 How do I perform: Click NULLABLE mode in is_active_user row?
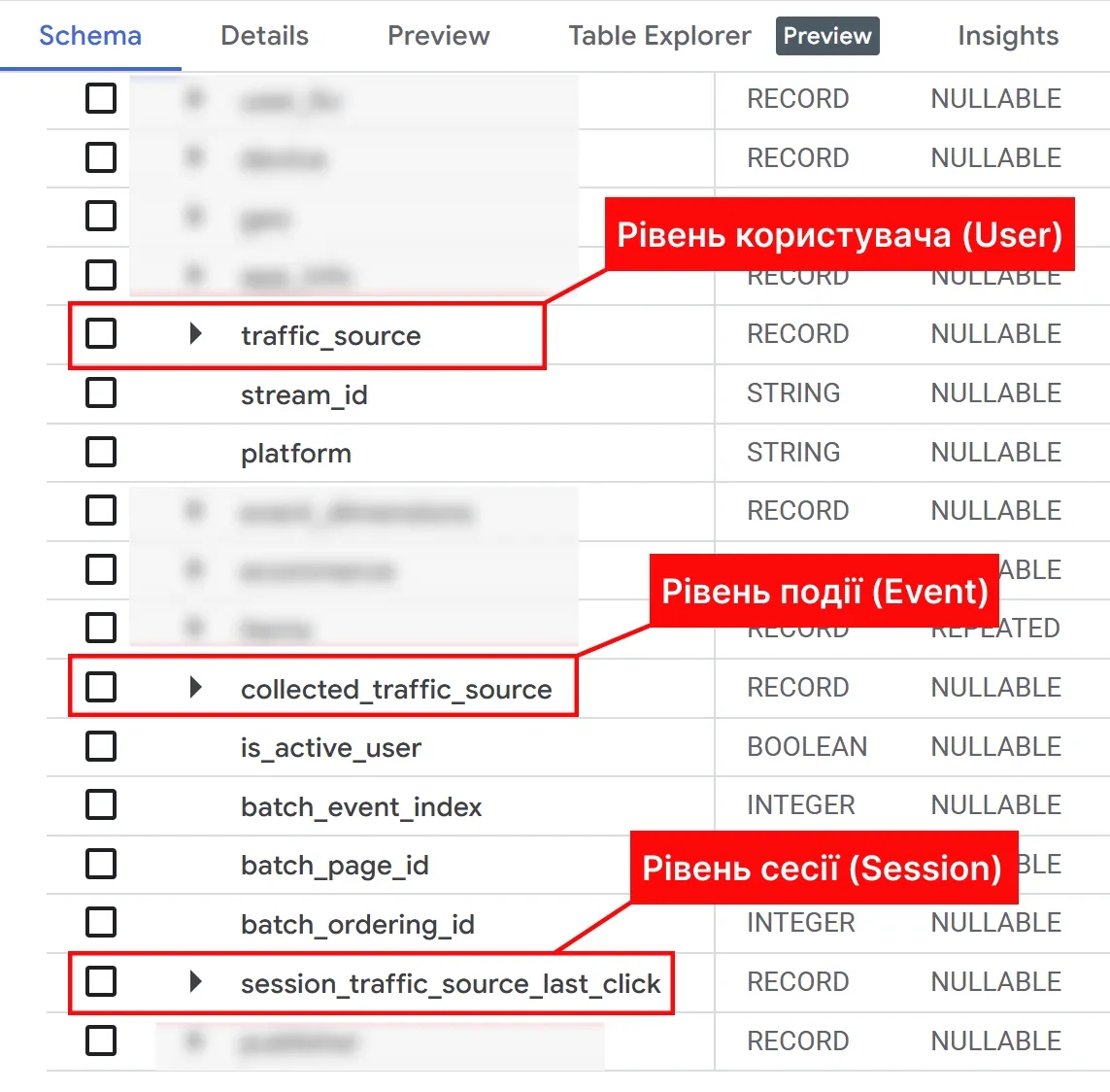[996, 746]
